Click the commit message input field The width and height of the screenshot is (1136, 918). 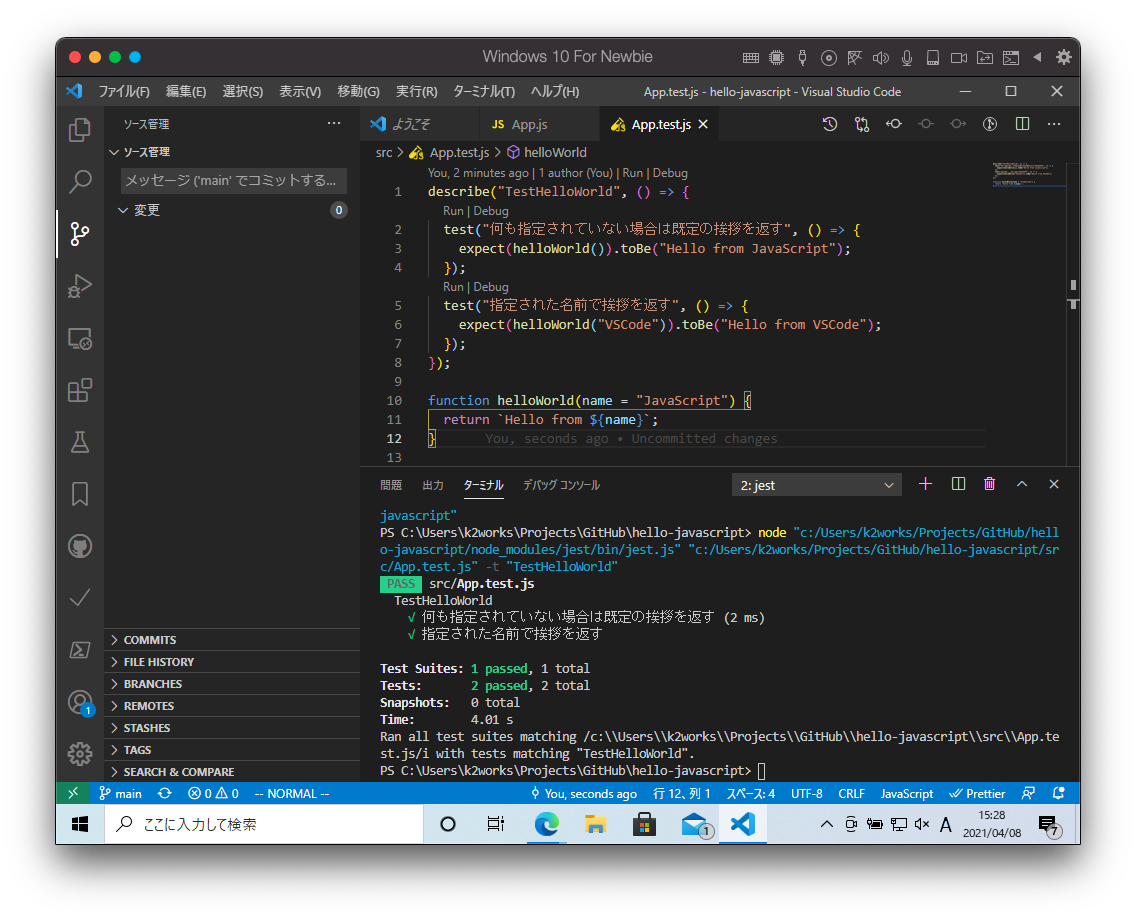coord(234,181)
